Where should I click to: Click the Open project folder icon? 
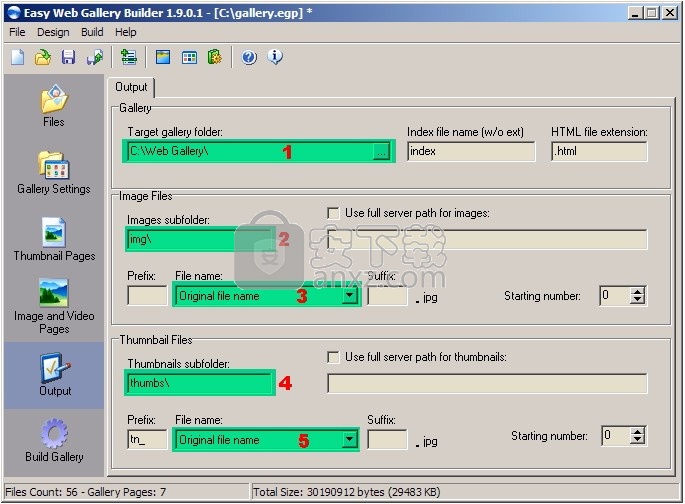tap(43, 57)
